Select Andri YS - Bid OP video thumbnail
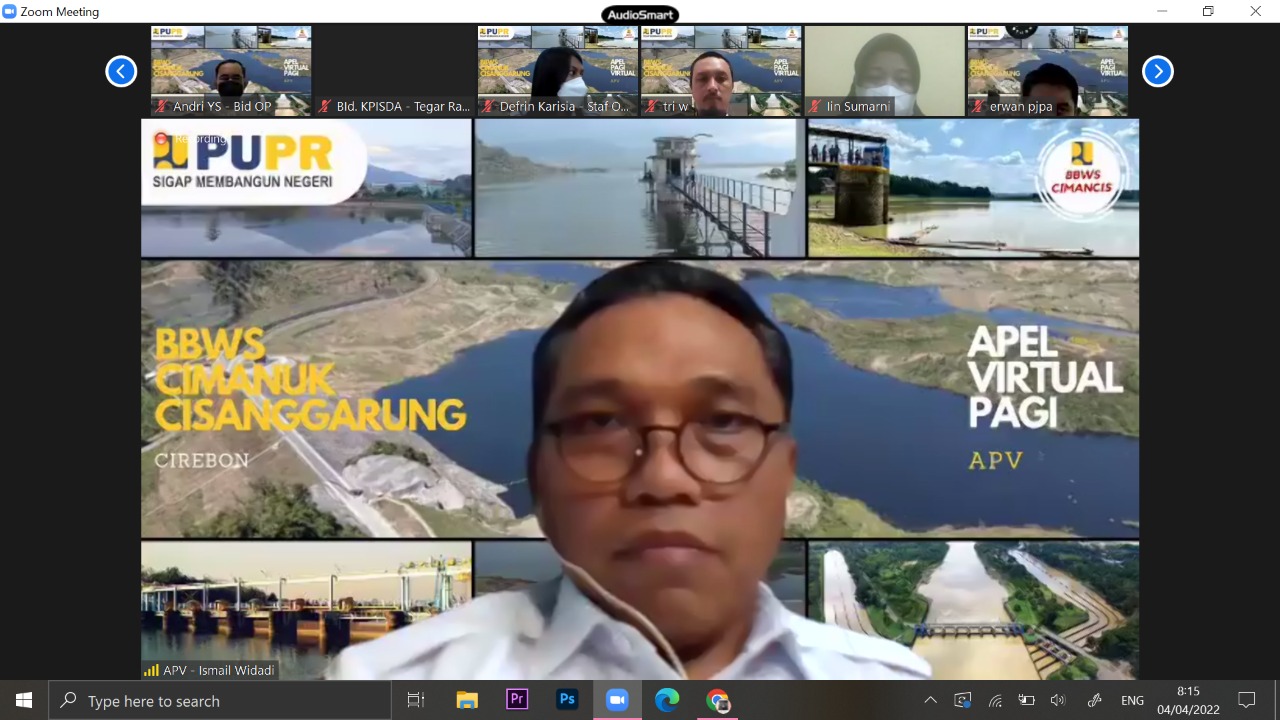1280x720 pixels. [x=231, y=71]
